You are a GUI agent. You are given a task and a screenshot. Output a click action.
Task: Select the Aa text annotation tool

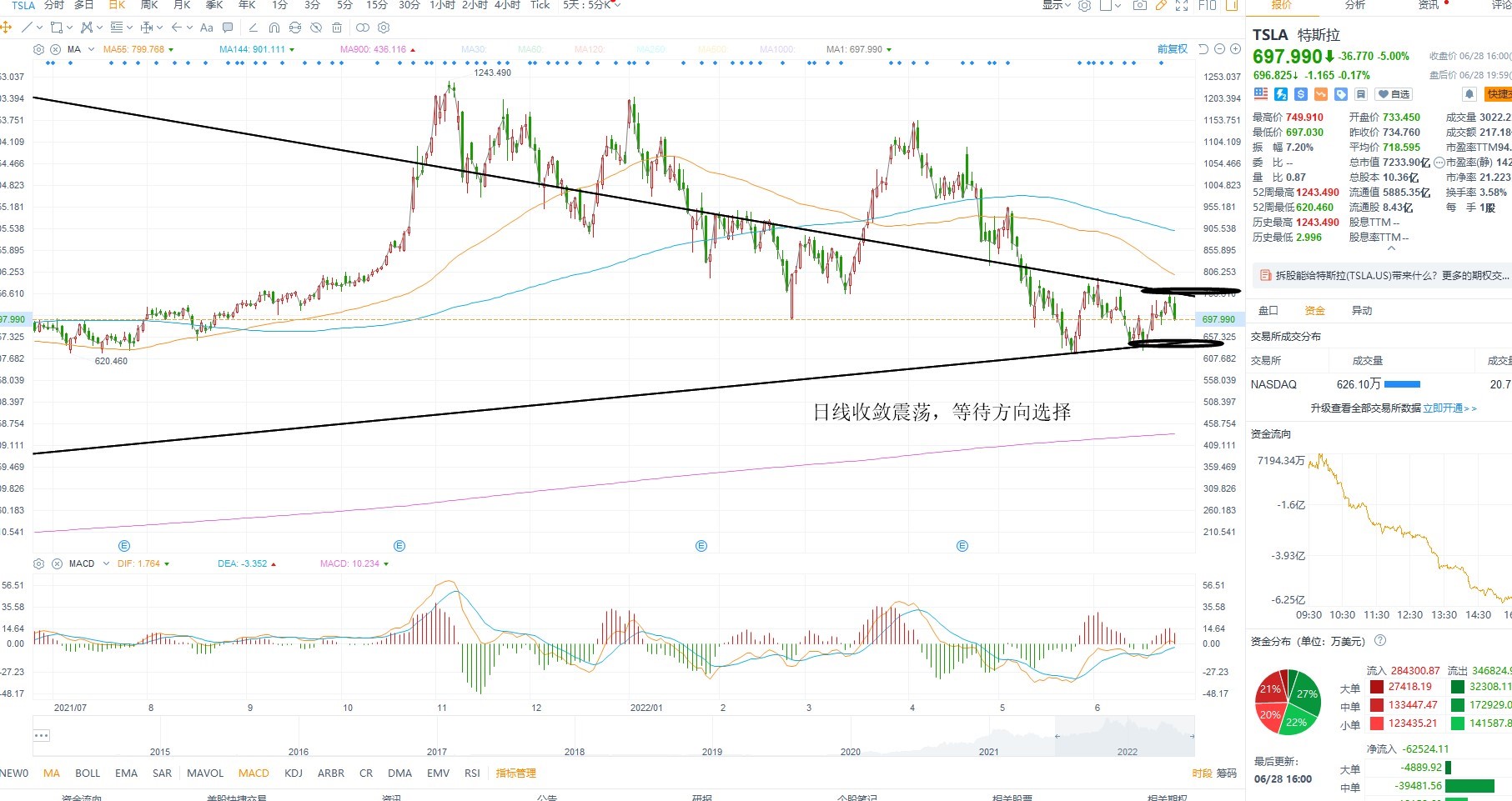(x=207, y=28)
